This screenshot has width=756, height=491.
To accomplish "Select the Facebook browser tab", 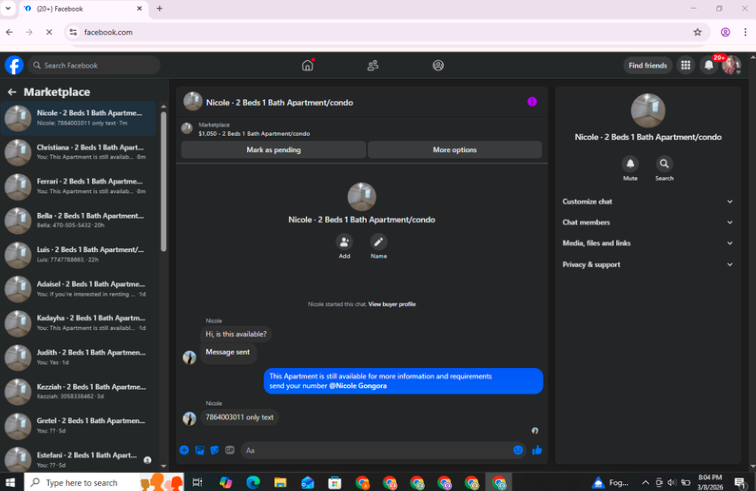I will [x=83, y=9].
